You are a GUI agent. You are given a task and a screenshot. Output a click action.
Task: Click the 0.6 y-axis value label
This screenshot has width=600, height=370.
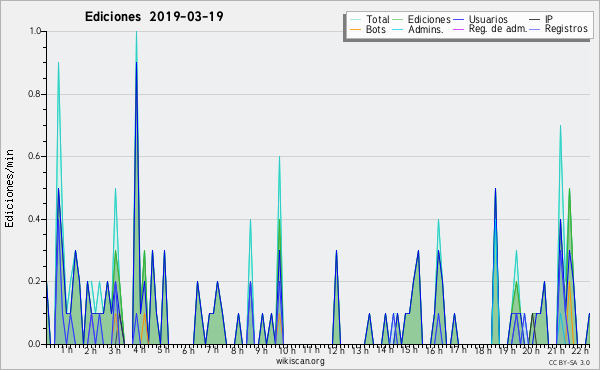34,156
